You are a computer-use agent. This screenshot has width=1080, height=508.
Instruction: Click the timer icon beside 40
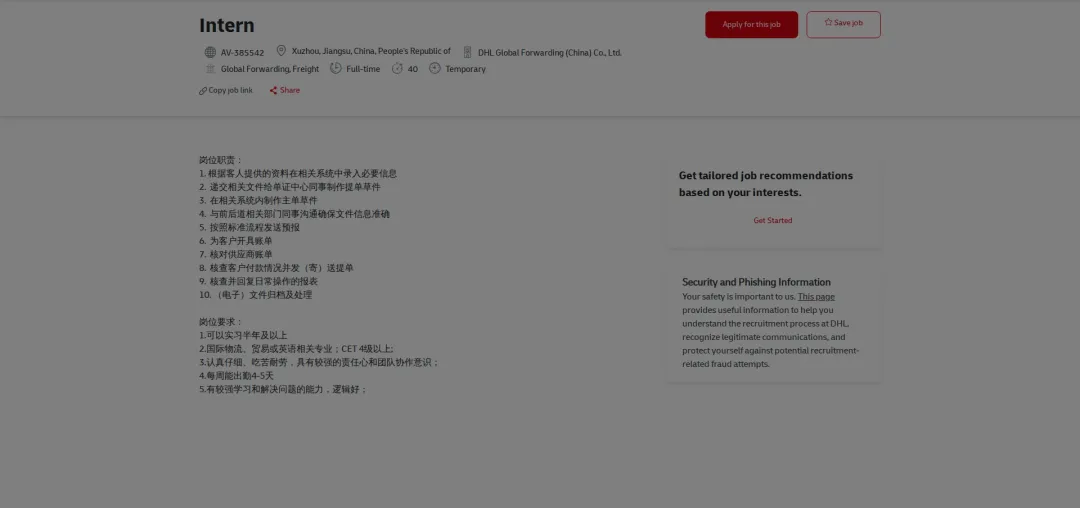pyautogui.click(x=397, y=68)
